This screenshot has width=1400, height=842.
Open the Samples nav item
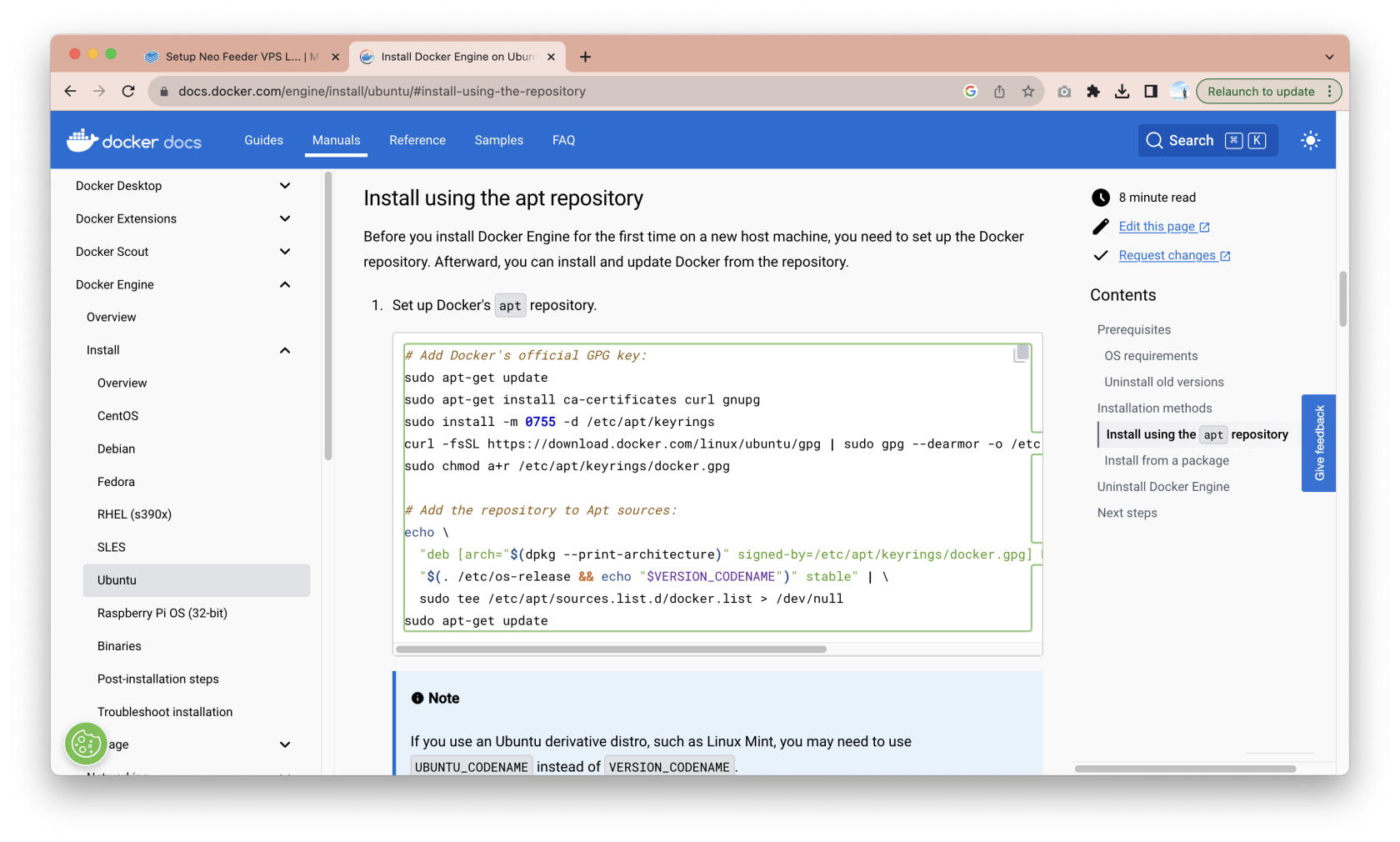click(x=498, y=140)
